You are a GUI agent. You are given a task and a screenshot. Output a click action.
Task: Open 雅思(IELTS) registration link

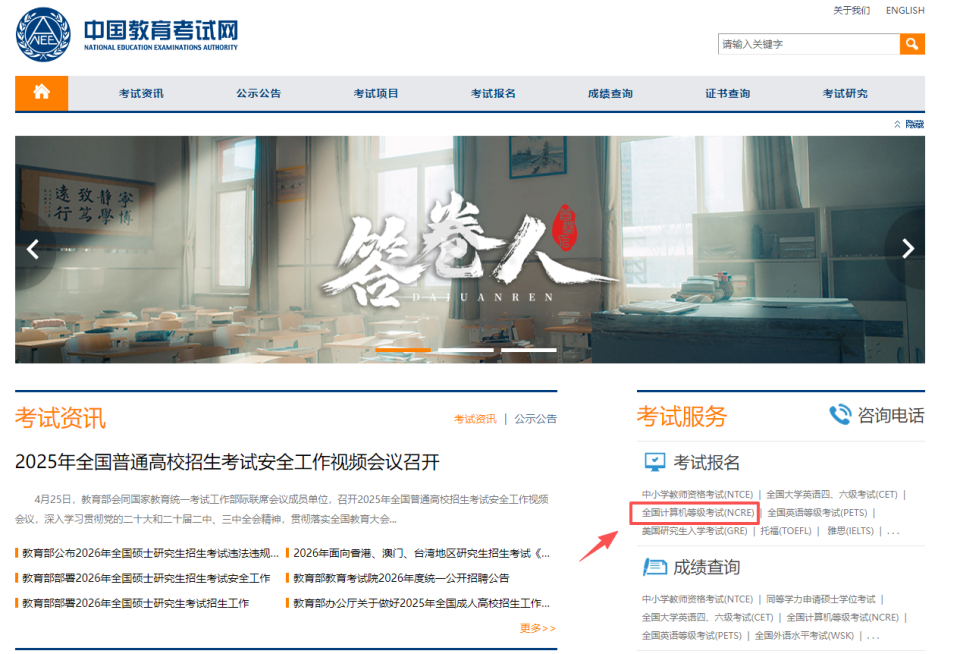[850, 531]
